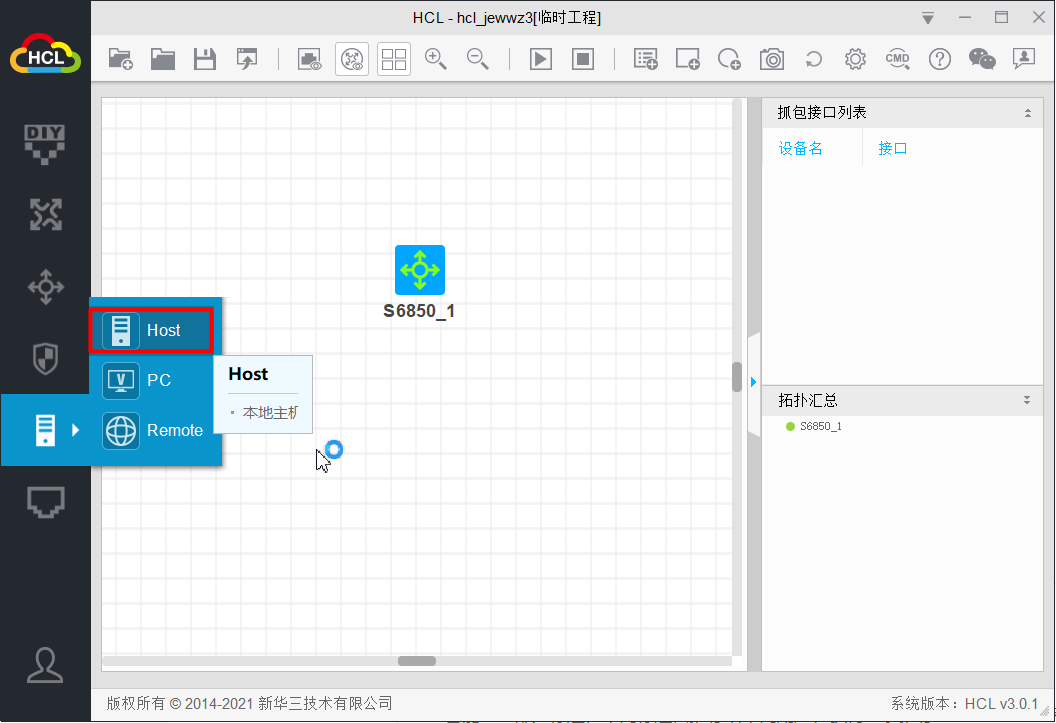
Task: Open the DIY device sidebar category
Action: point(45,143)
